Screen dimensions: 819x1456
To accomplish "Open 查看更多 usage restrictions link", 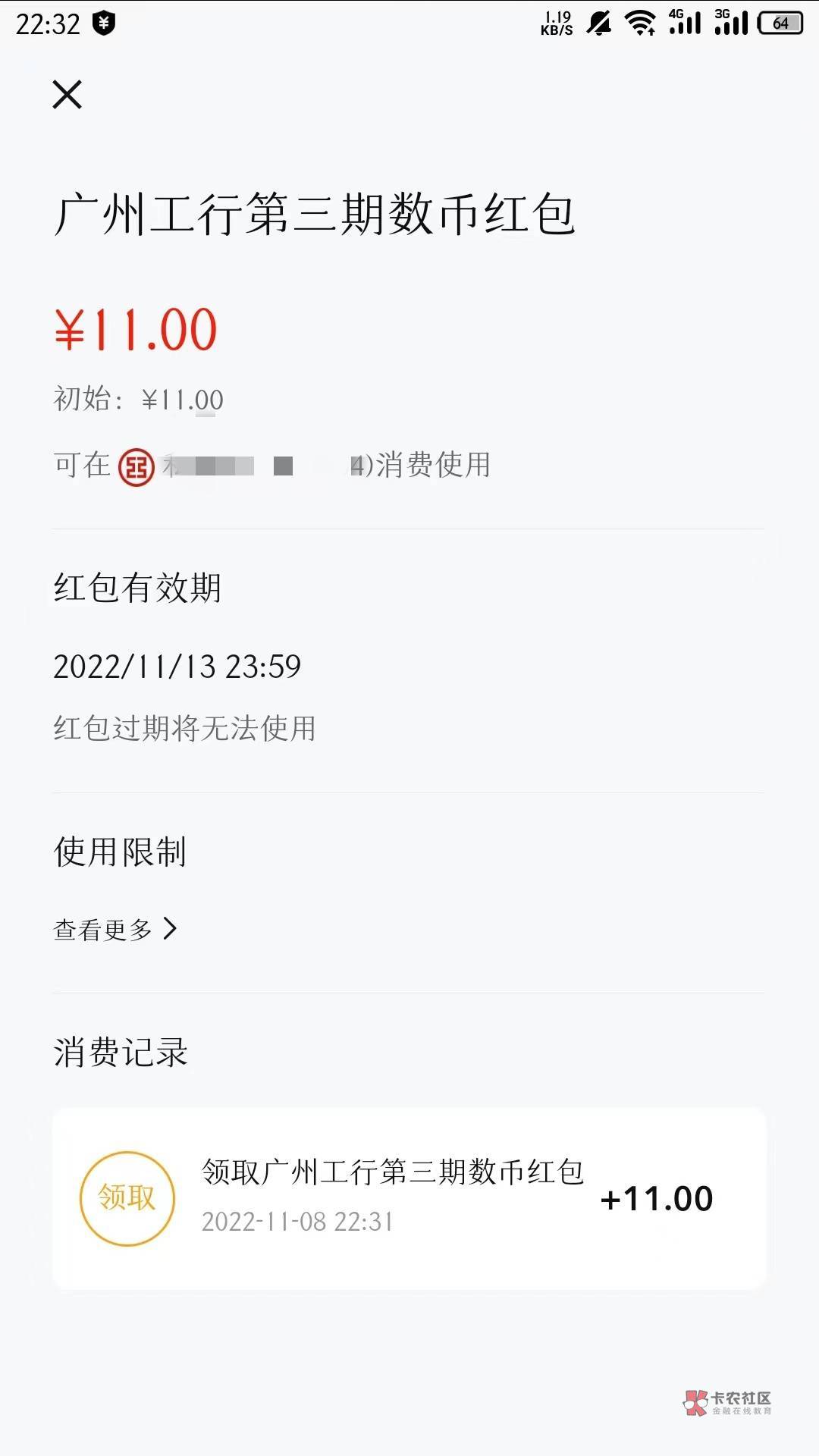I will [x=103, y=930].
